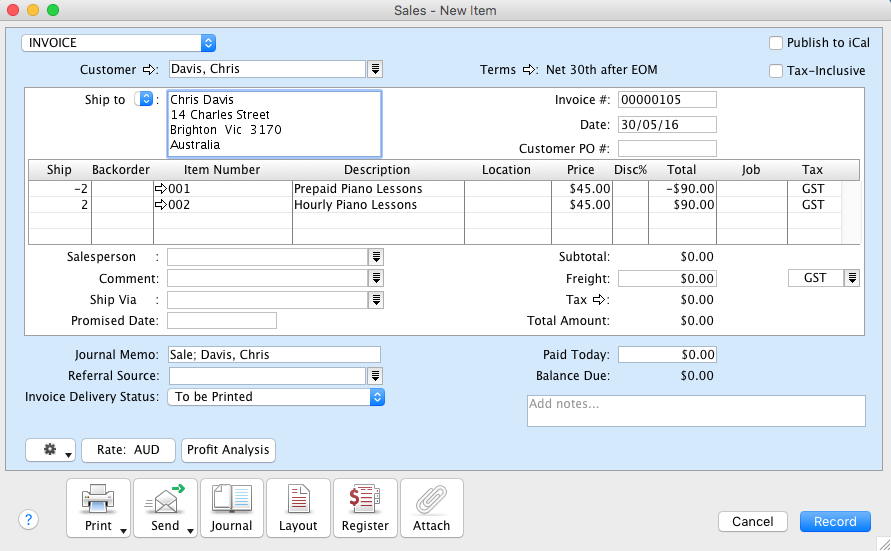Click the arrow beside item number 001
Screen dimensions: 891x551
[160, 189]
